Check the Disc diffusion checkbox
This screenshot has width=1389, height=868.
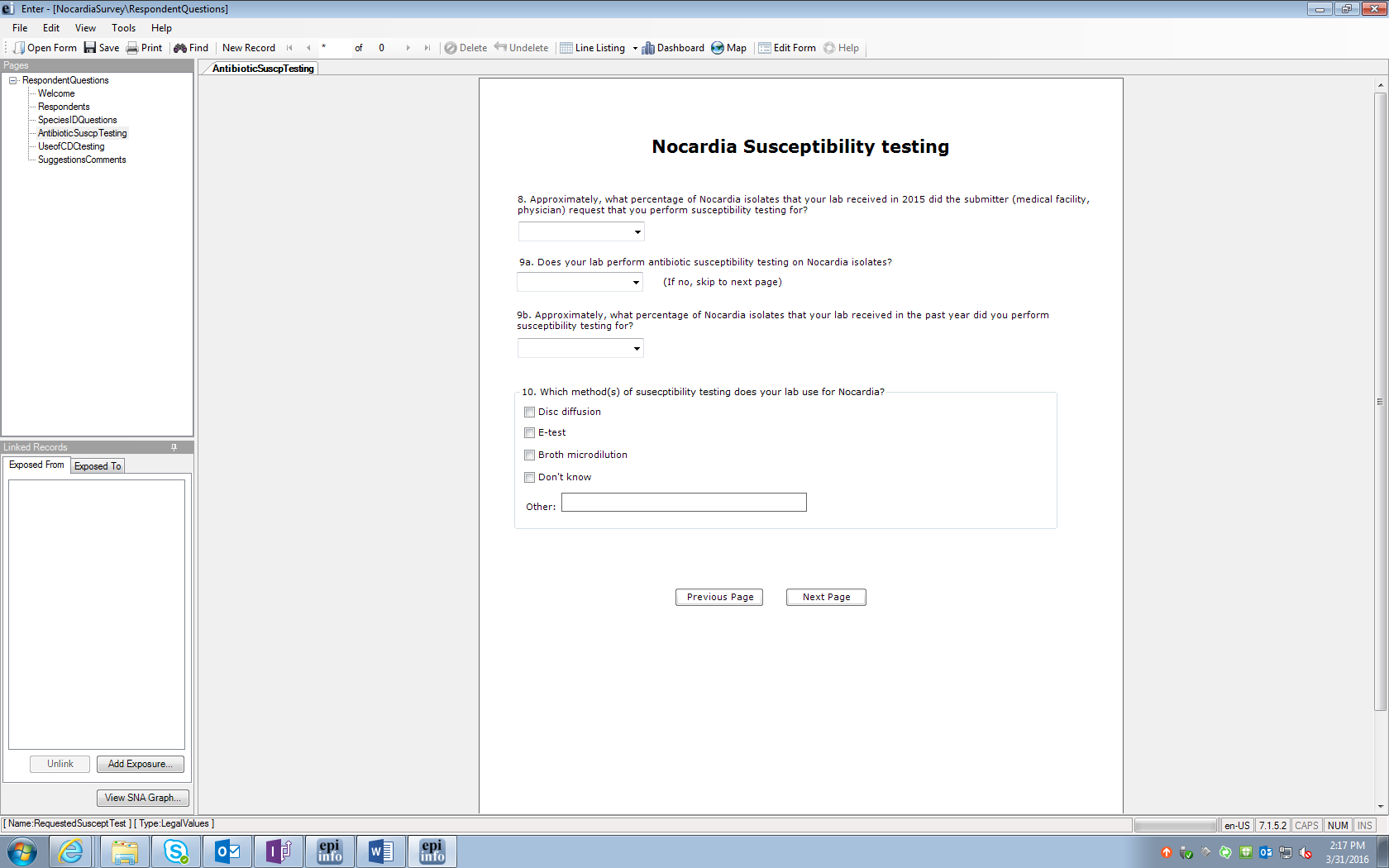pos(530,412)
